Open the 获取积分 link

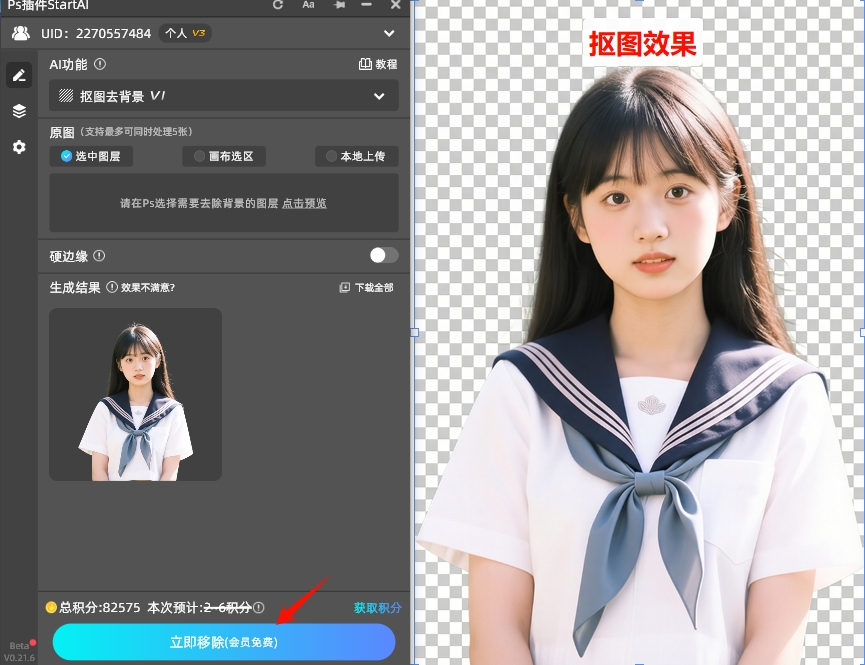click(x=378, y=608)
